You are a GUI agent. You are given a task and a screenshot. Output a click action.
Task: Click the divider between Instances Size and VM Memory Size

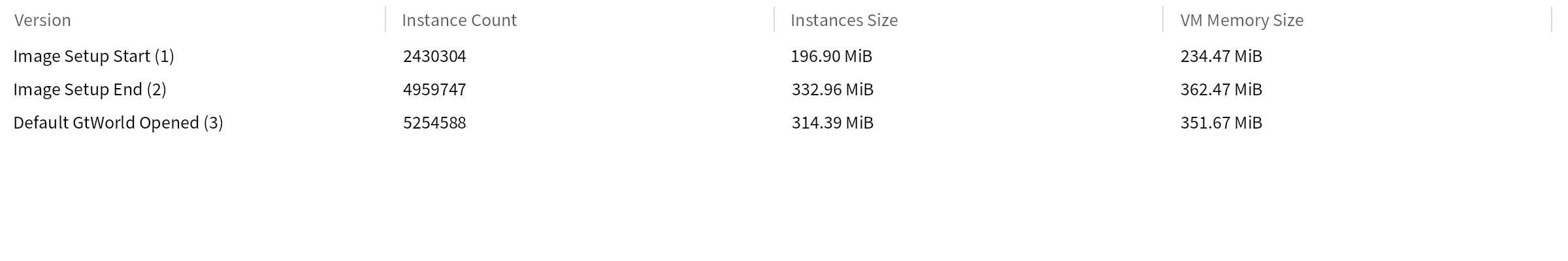click(x=1163, y=20)
